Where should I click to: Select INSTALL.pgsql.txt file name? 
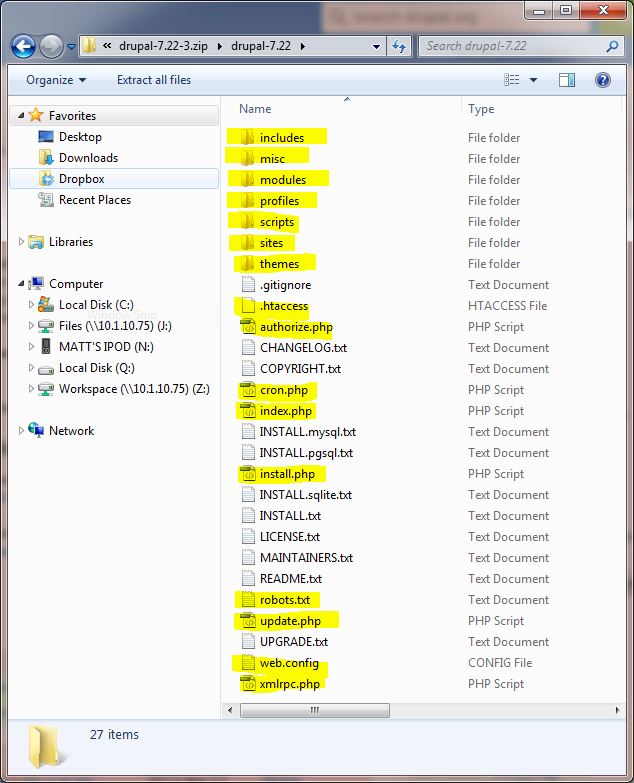306,452
